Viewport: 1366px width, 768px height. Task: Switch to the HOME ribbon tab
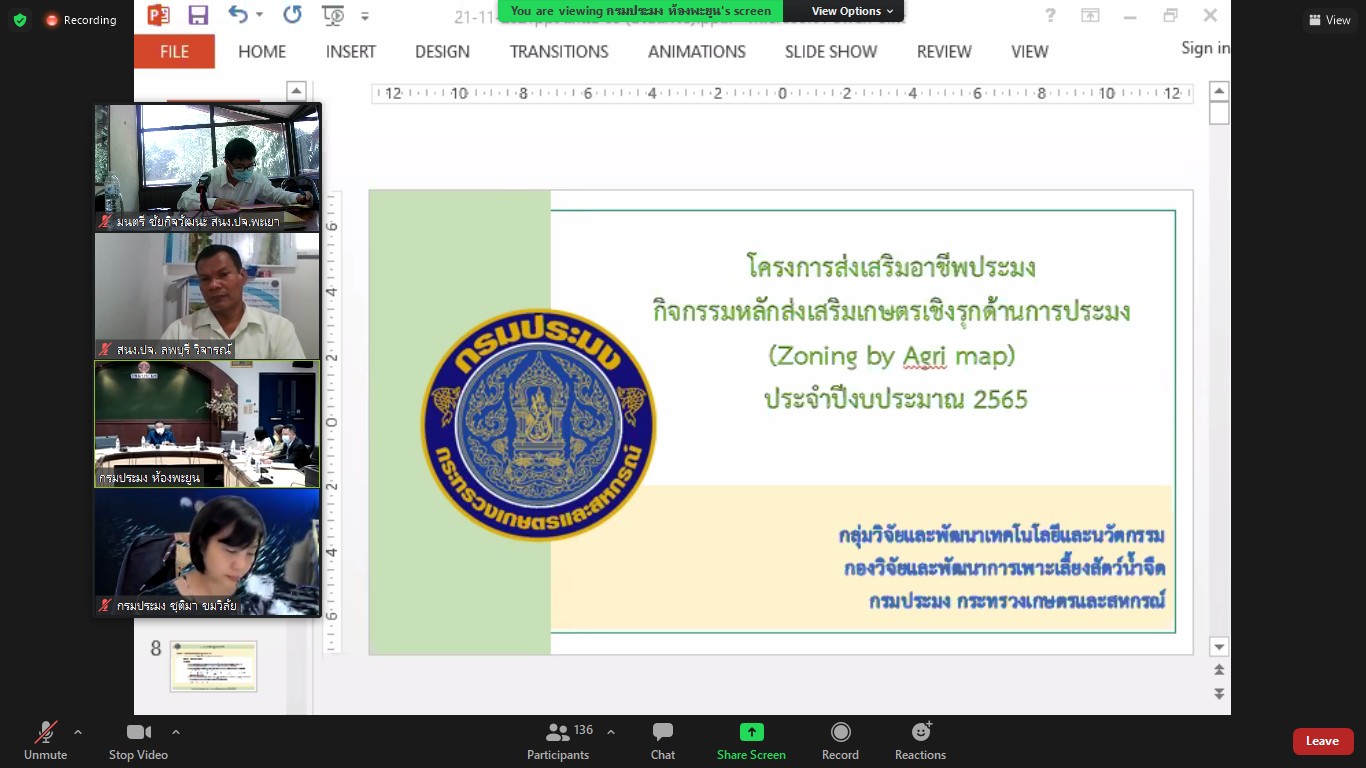click(262, 52)
